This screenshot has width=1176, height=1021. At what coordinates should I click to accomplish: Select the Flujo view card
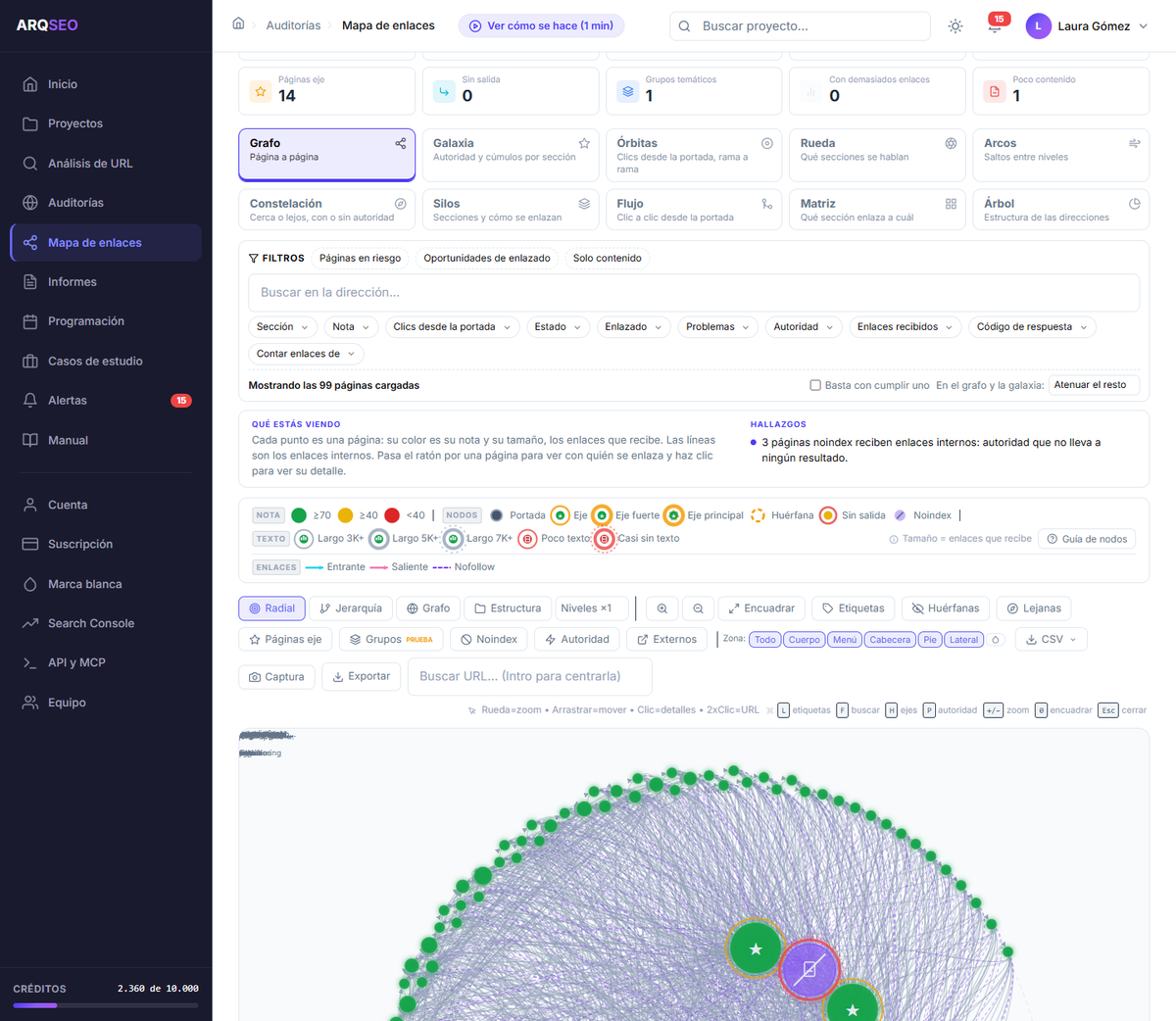(694, 210)
